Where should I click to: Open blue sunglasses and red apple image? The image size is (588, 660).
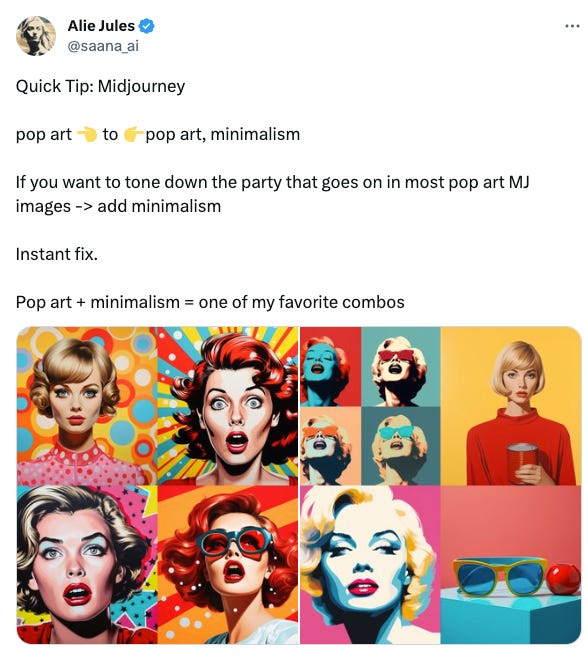click(x=511, y=565)
